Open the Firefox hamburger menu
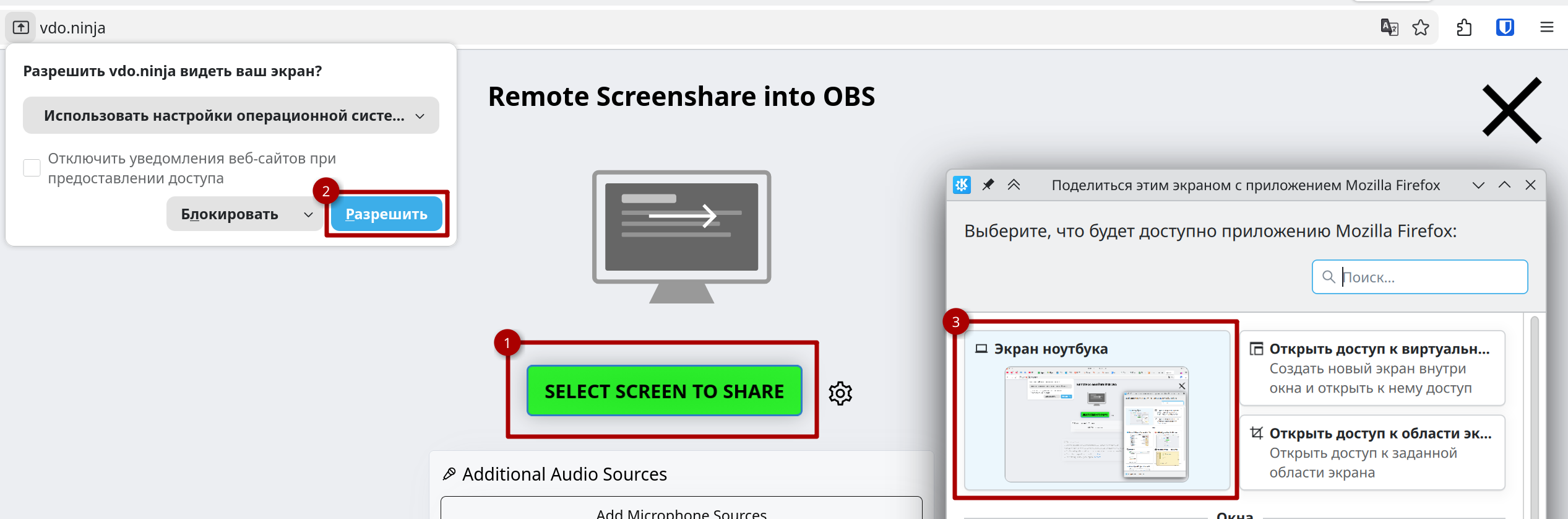 [x=1546, y=27]
